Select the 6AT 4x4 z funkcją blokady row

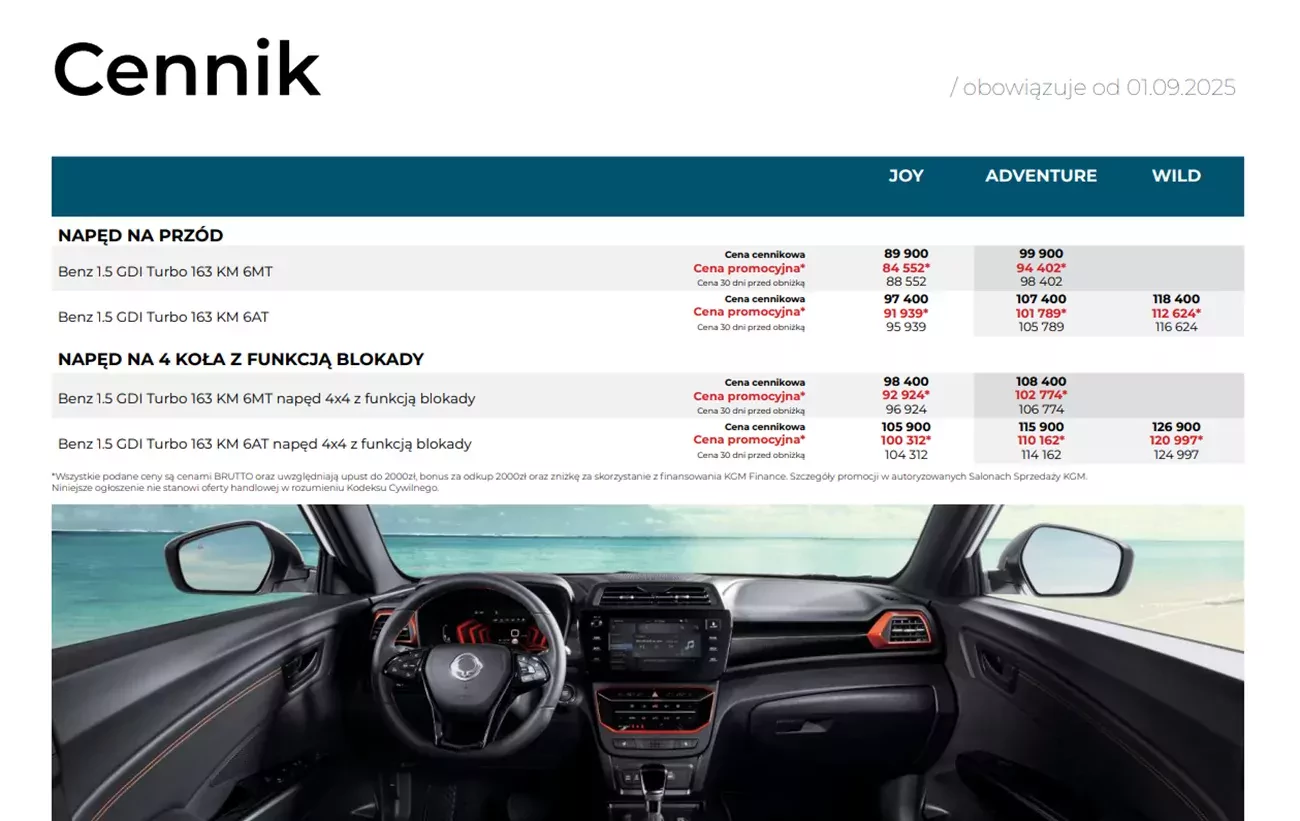pos(265,444)
